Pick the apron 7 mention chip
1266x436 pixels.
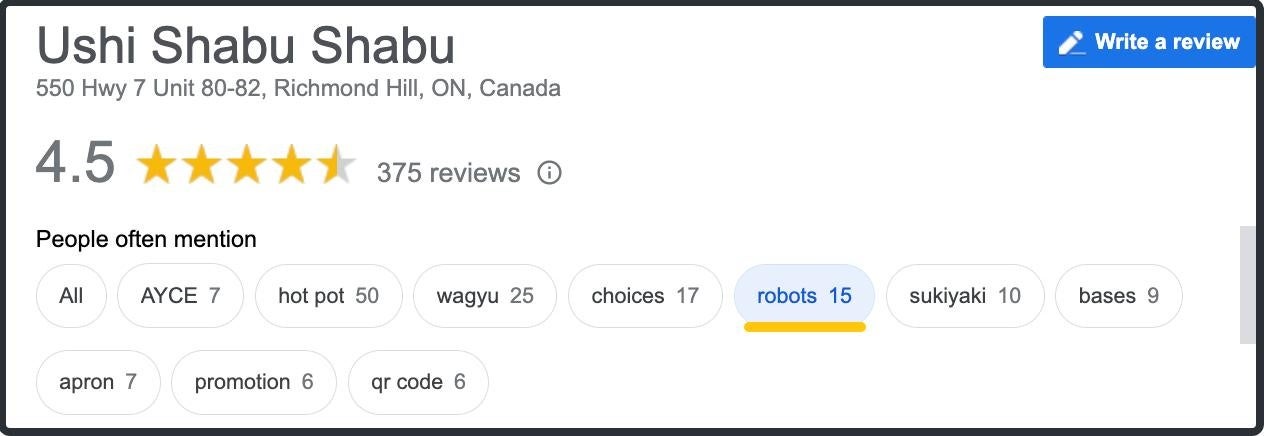[98, 382]
